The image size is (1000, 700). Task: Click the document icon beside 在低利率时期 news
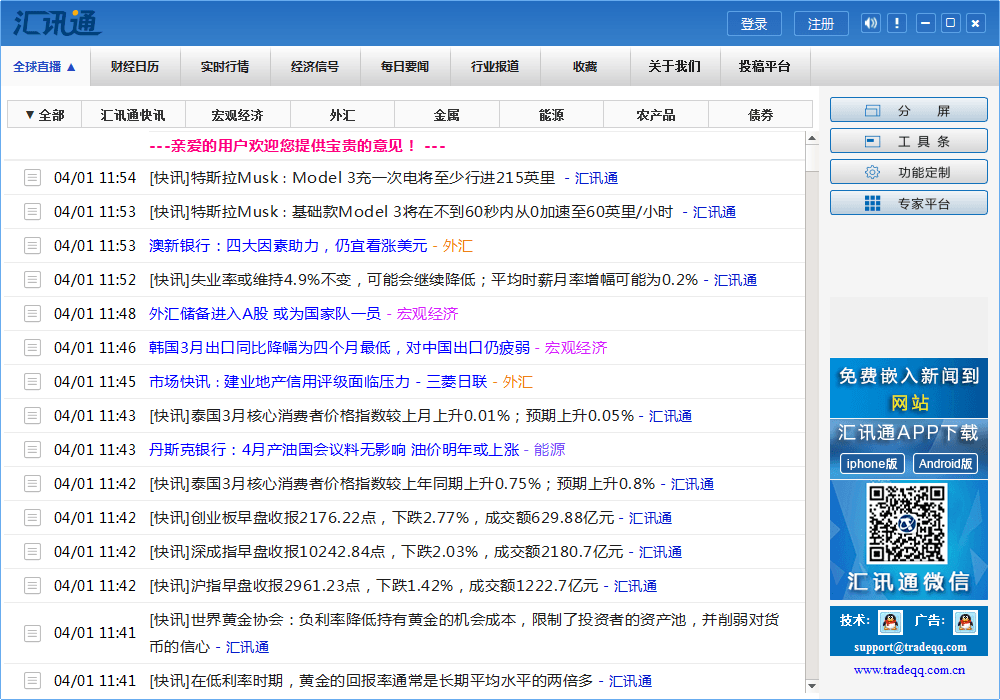[x=33, y=680]
